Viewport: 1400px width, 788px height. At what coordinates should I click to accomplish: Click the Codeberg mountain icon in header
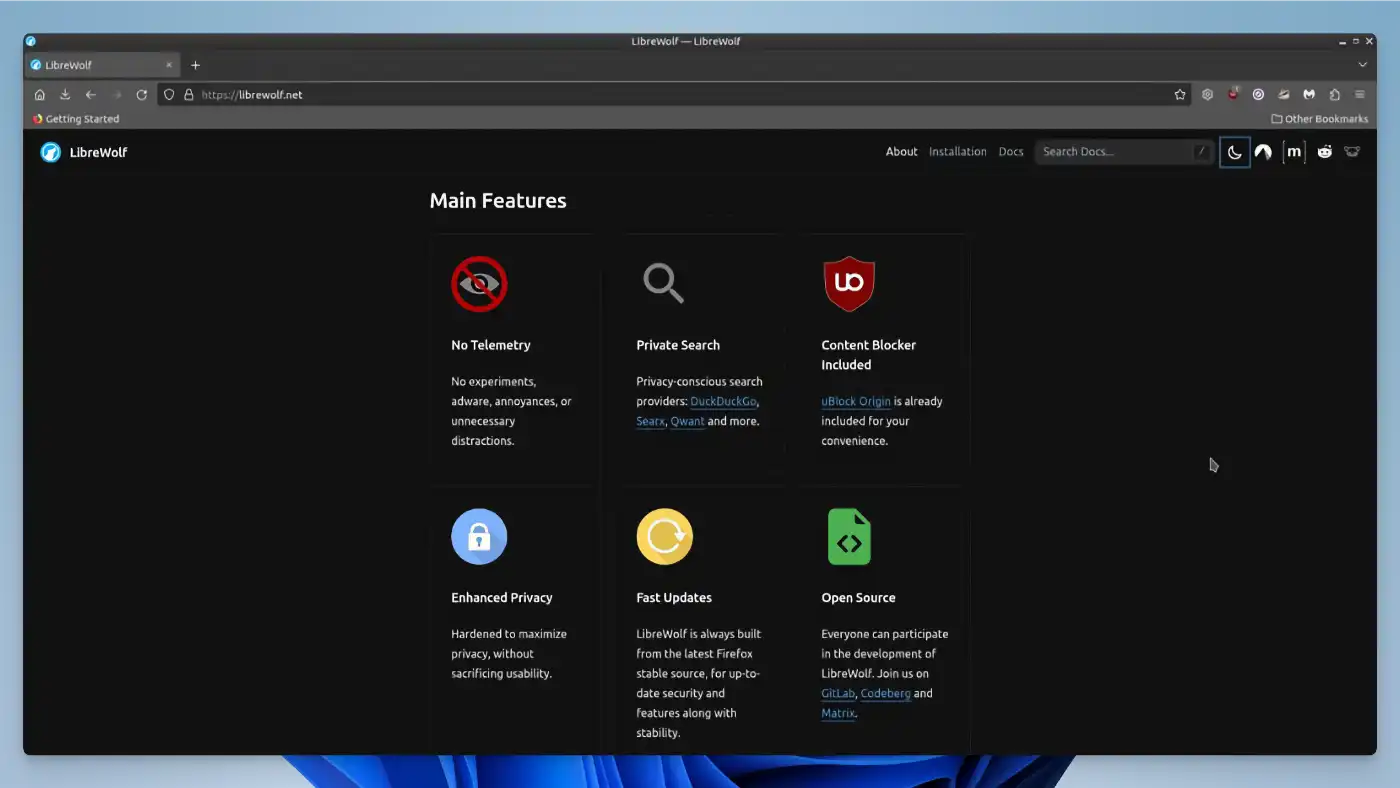[1263, 152]
